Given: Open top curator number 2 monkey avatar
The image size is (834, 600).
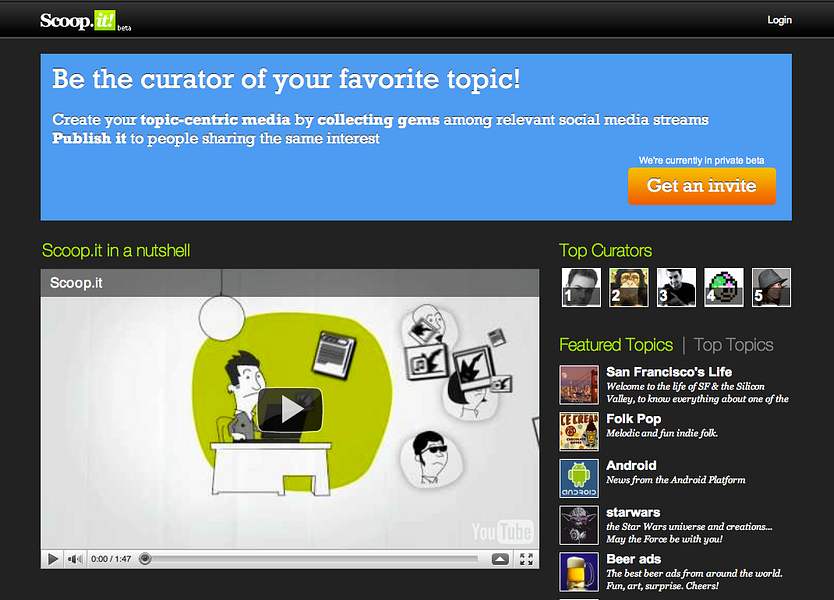Looking at the screenshot, I should tap(629, 287).
